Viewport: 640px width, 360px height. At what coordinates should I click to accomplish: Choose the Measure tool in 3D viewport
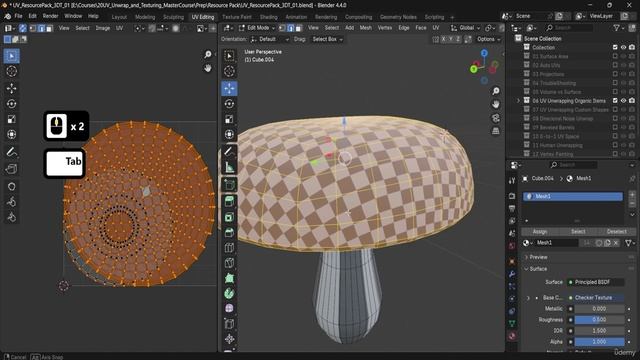(229, 167)
